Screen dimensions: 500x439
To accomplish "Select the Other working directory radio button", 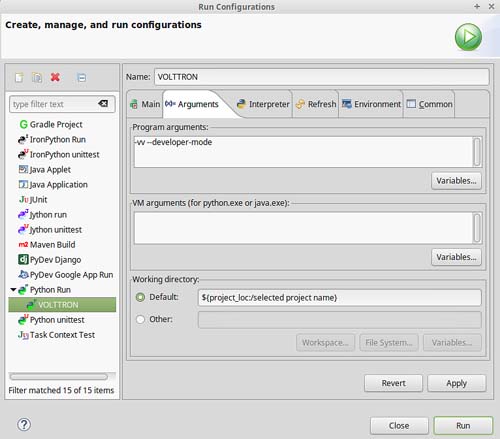I will (140, 319).
